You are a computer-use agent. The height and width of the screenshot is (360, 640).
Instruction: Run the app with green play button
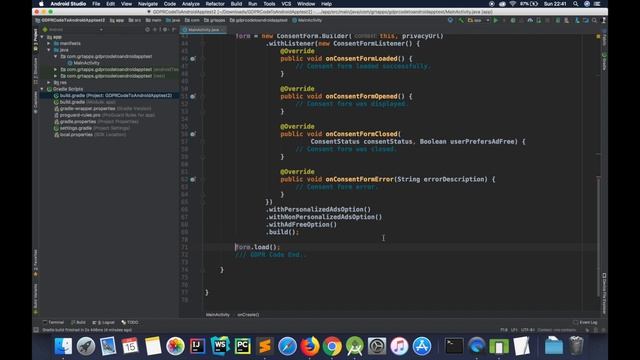(496, 20)
